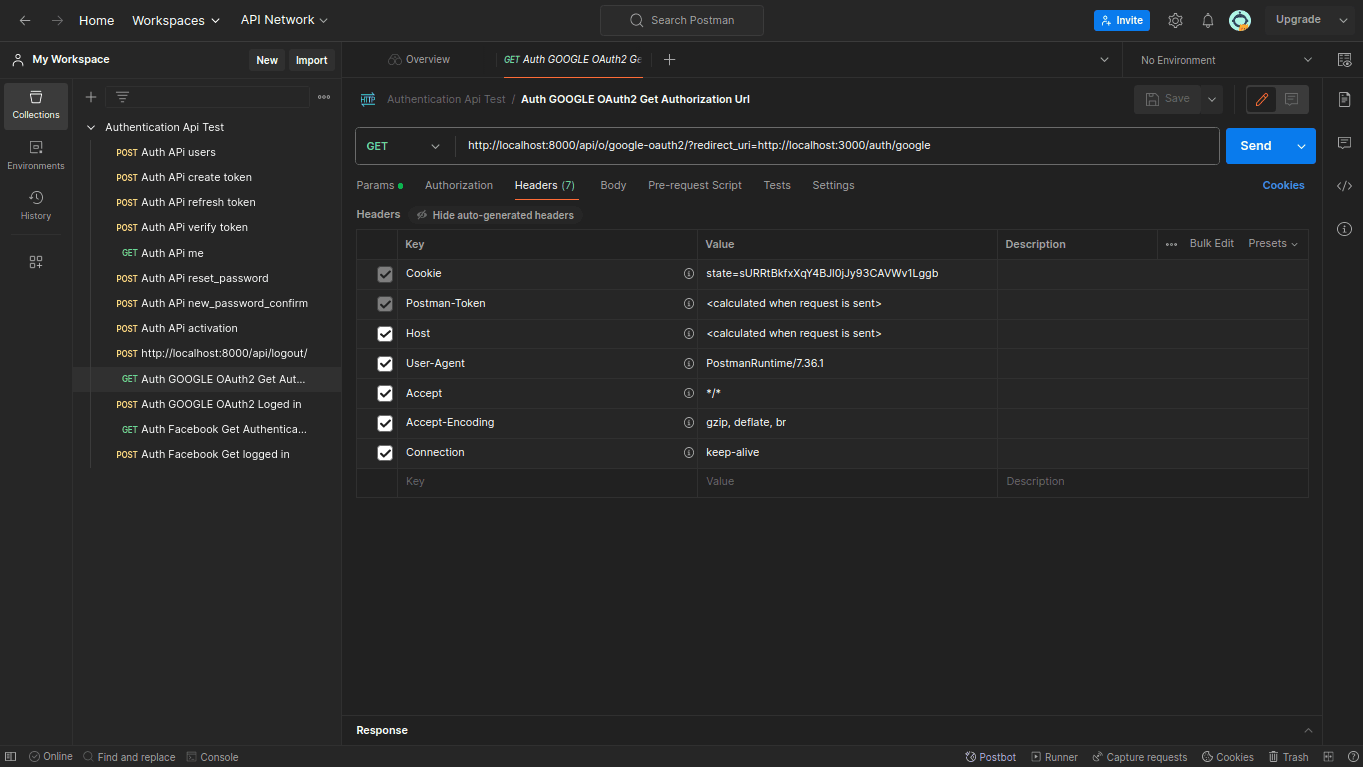Expand the Response panel chevron
Viewport: 1363px width, 767px height.
[x=1308, y=731]
